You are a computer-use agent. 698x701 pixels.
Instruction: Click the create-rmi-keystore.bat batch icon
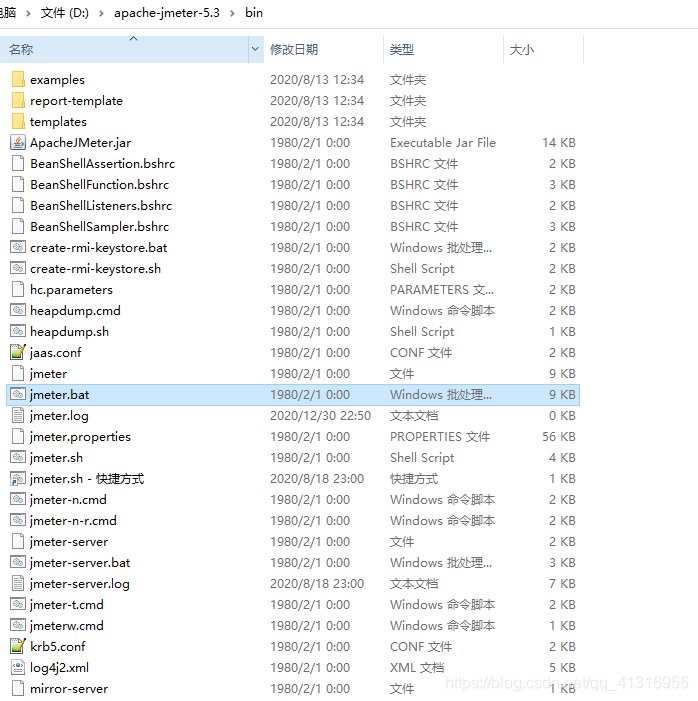[x=18, y=247]
